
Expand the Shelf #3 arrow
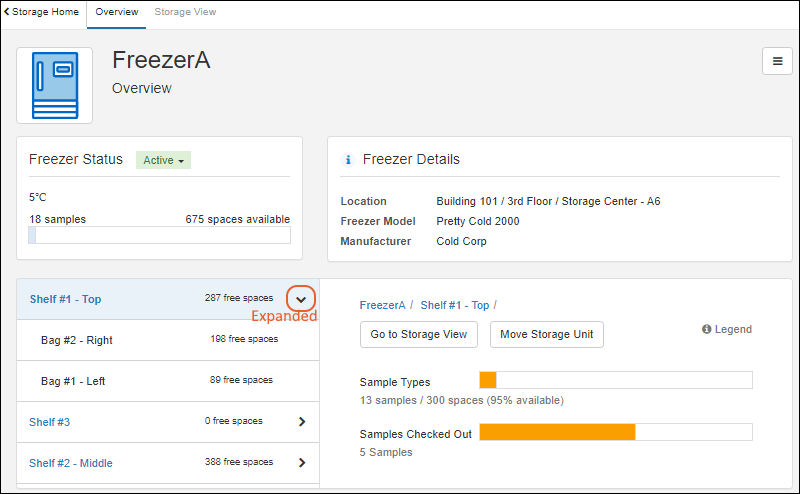click(302, 422)
